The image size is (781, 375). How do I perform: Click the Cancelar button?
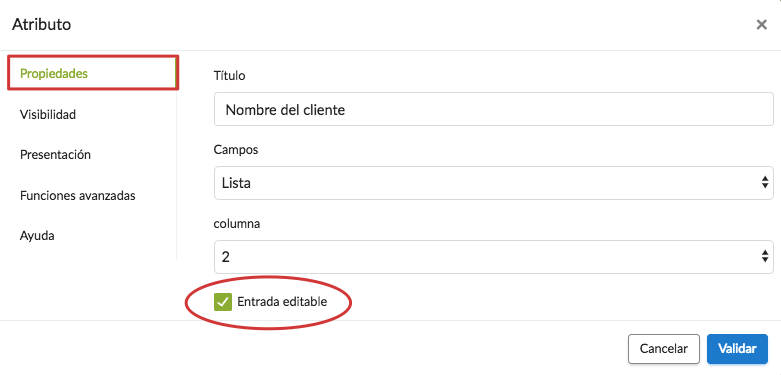(x=663, y=349)
